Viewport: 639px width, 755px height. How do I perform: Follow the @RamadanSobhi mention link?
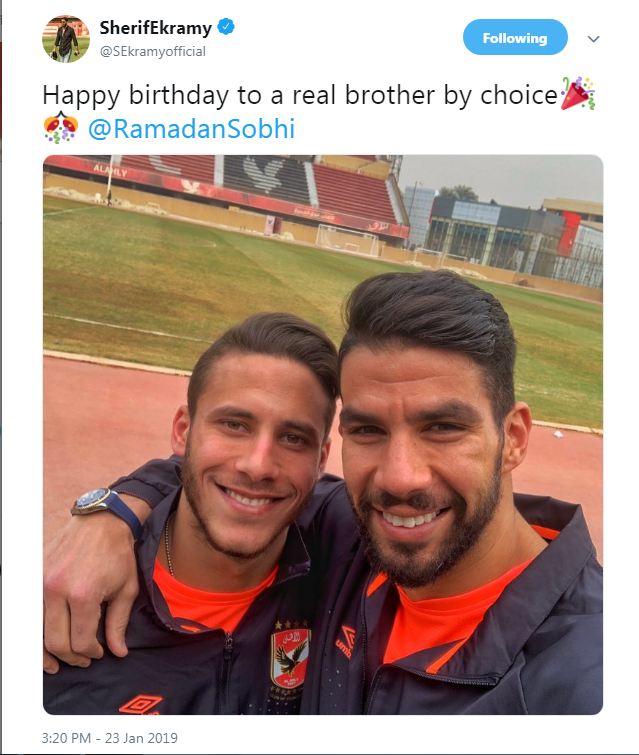pos(191,129)
